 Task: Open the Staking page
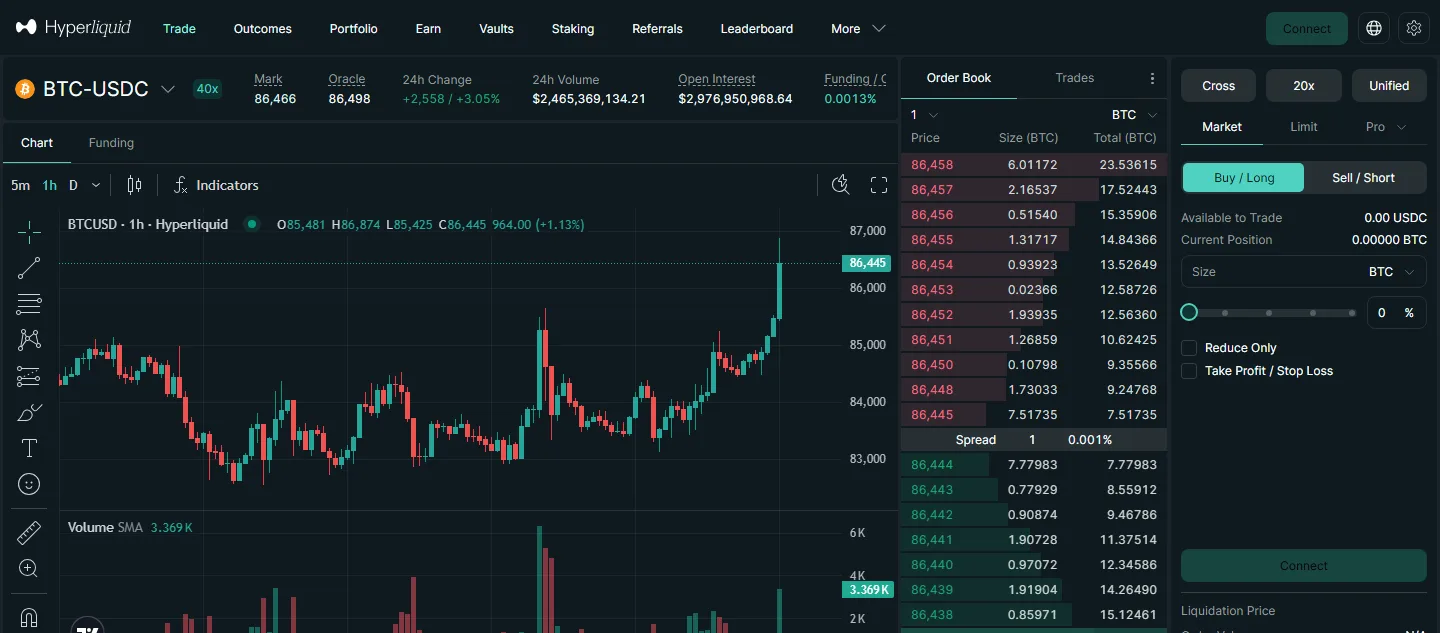click(573, 29)
